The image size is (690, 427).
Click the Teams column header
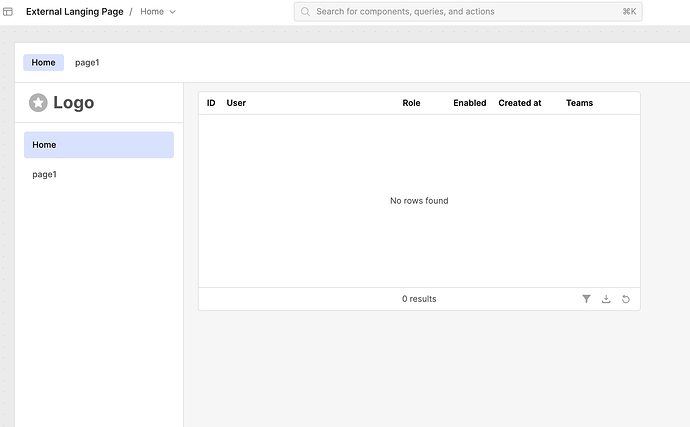pyautogui.click(x=579, y=103)
